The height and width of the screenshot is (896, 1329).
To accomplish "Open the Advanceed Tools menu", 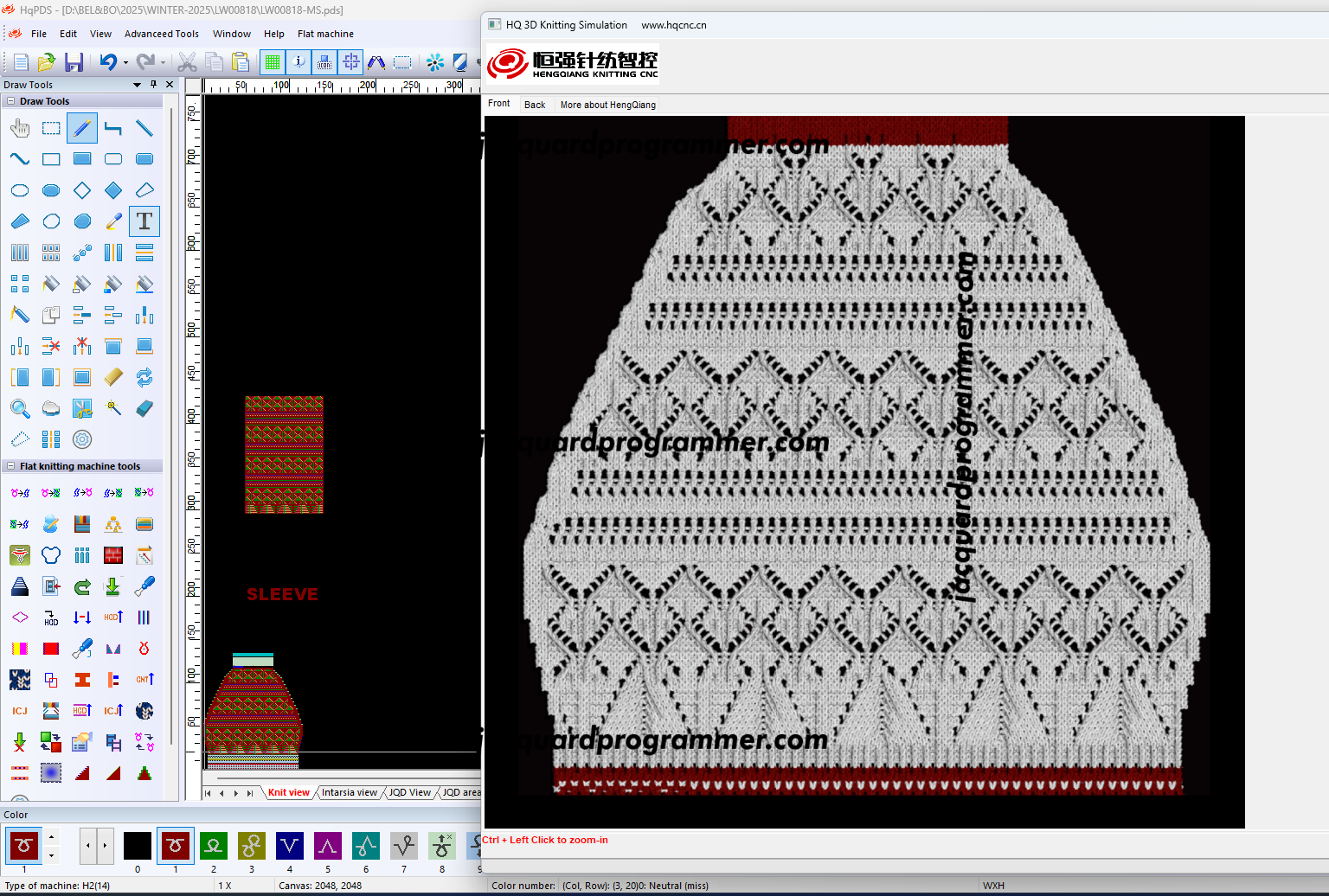I will (161, 34).
